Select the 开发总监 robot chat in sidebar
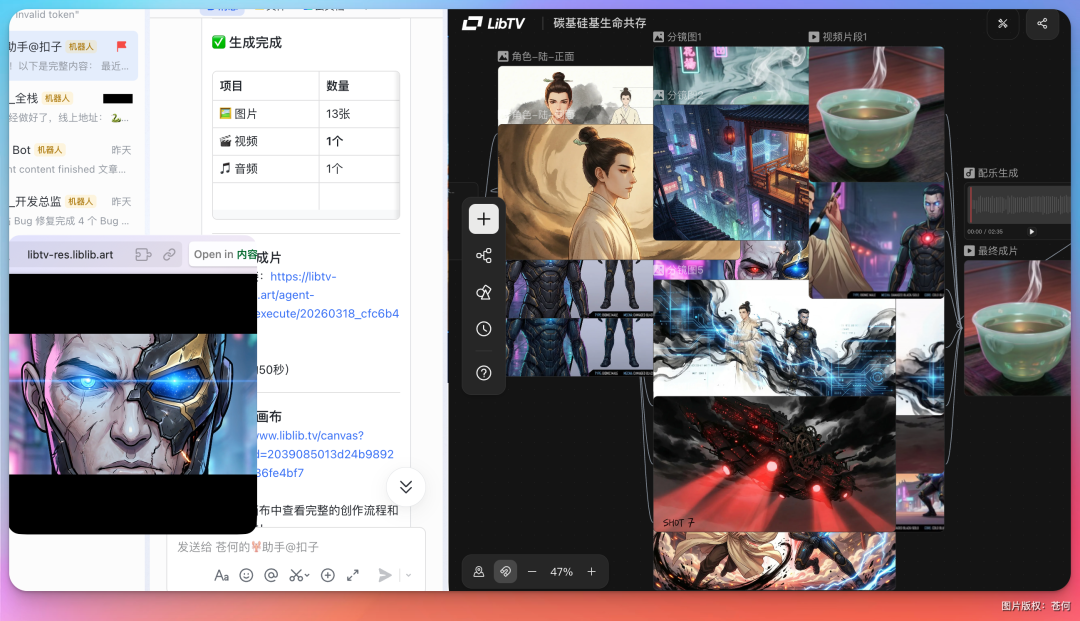The image size is (1080, 621). point(72,210)
